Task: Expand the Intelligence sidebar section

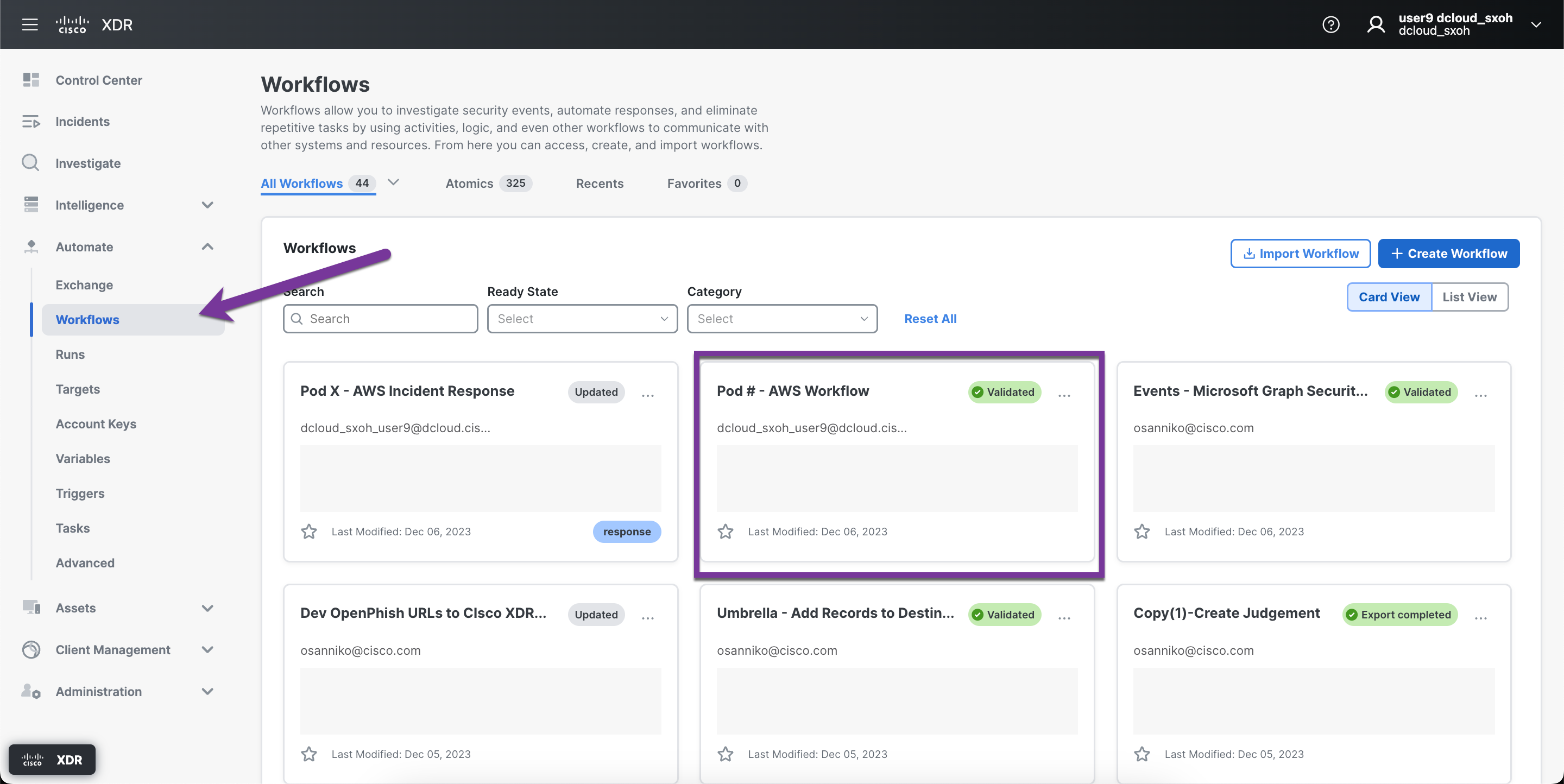Action: (x=207, y=205)
